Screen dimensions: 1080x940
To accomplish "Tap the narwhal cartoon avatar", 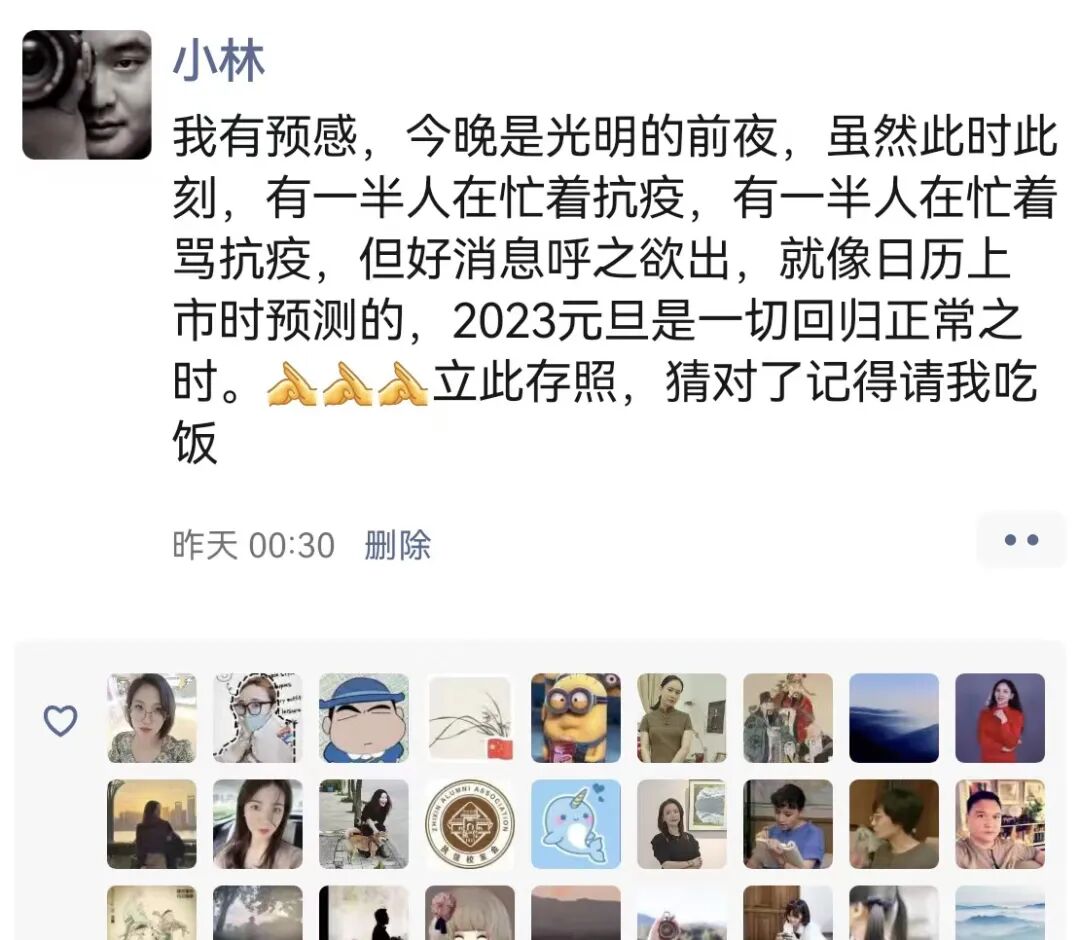I will point(576,824).
